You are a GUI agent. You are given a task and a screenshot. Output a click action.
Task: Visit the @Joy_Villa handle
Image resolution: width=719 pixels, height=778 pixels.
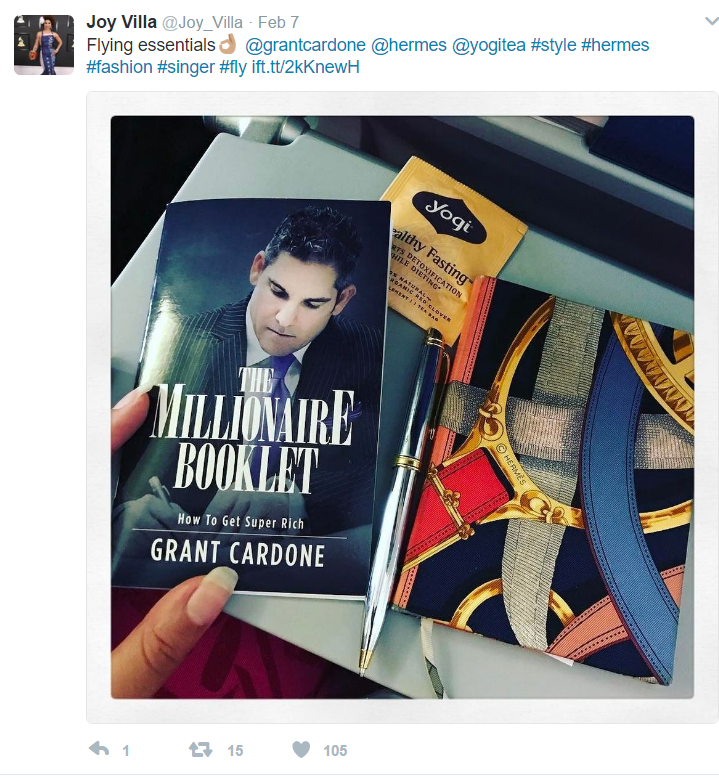click(x=202, y=23)
